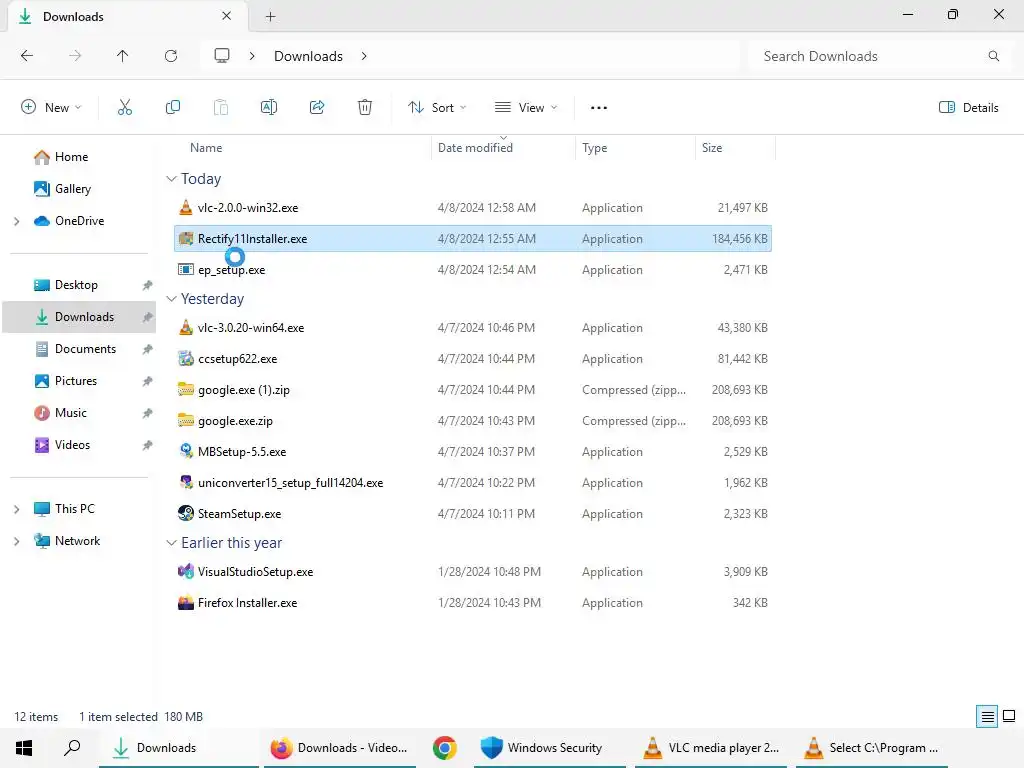Switch to details list view icon in status bar
This screenshot has width=1024, height=768.
[x=987, y=717]
